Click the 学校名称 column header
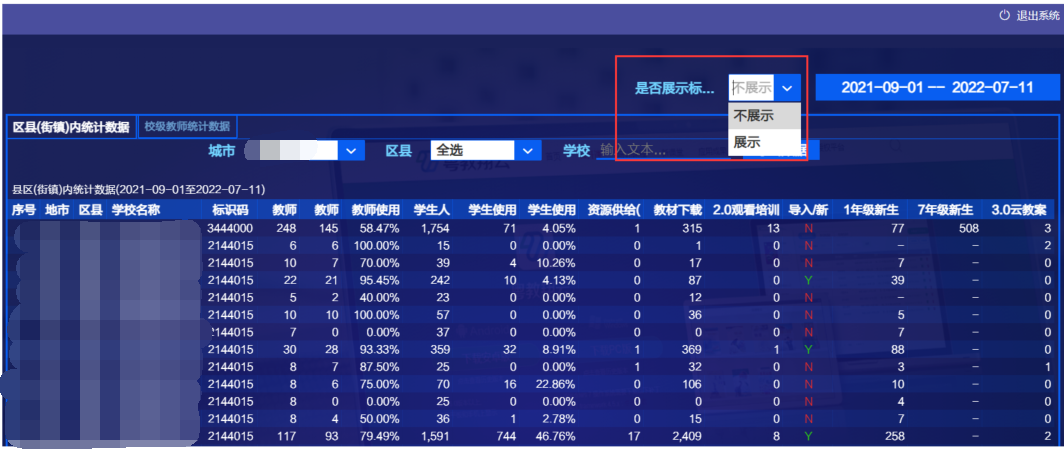Image resolution: width=1064 pixels, height=450 pixels. pos(136,210)
